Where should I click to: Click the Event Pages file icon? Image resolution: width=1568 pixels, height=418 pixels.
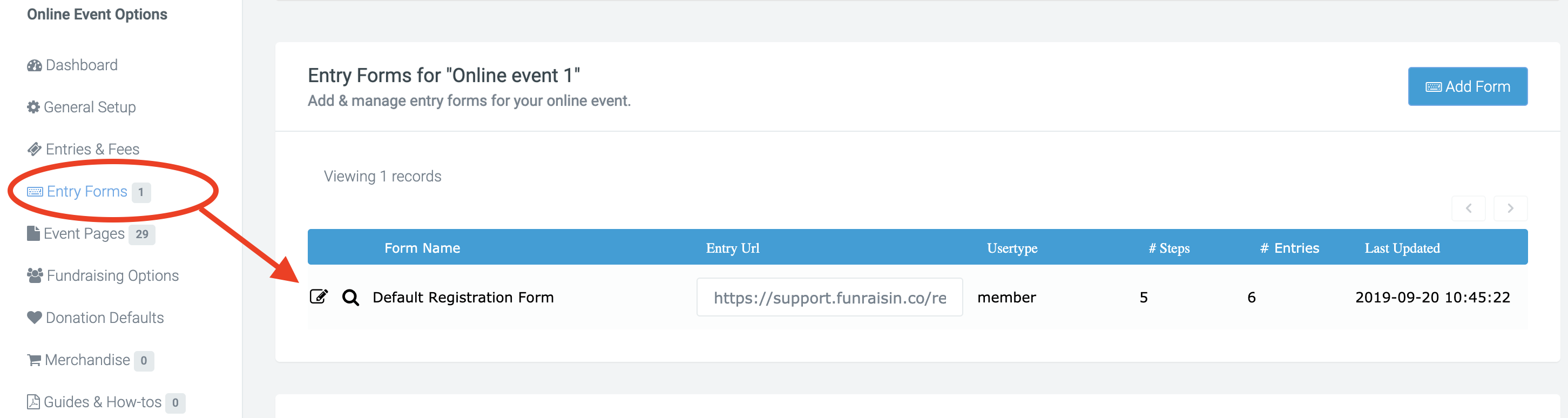(x=33, y=234)
